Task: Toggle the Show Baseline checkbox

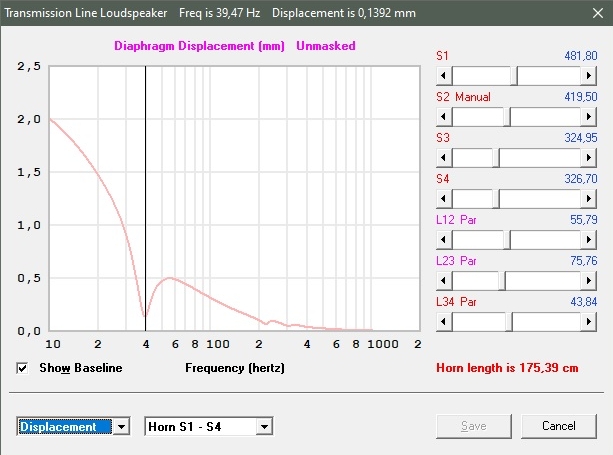Action: click(x=23, y=368)
